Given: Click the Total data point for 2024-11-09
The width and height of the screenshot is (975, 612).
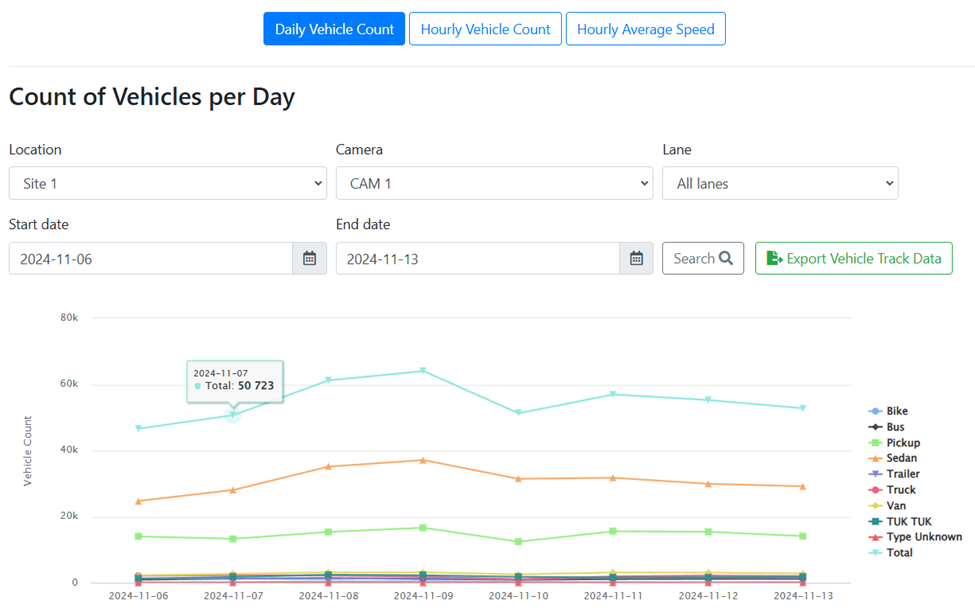Looking at the screenshot, I should pyautogui.click(x=423, y=371).
